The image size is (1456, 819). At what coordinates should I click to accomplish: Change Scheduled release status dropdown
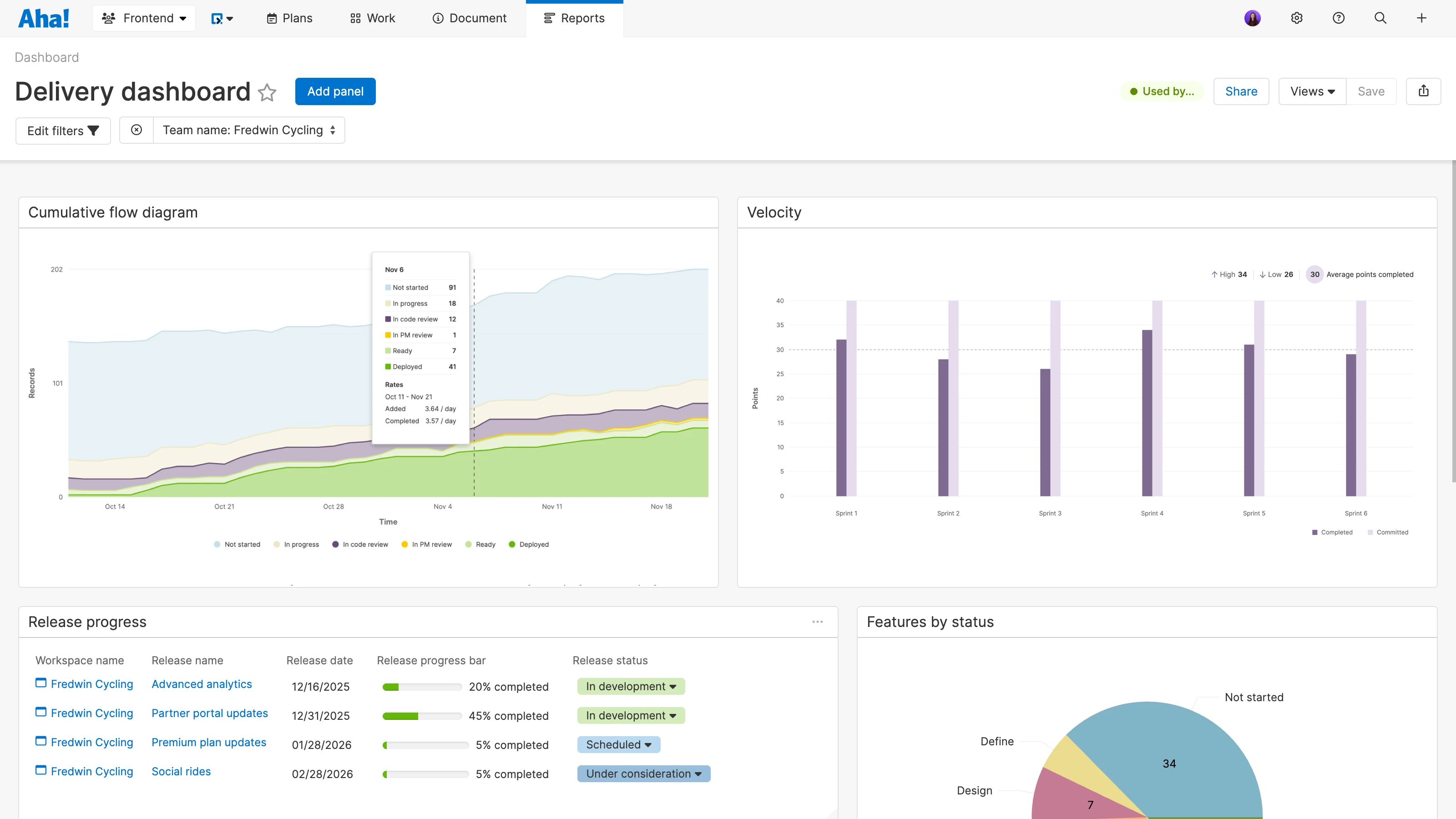pos(618,744)
